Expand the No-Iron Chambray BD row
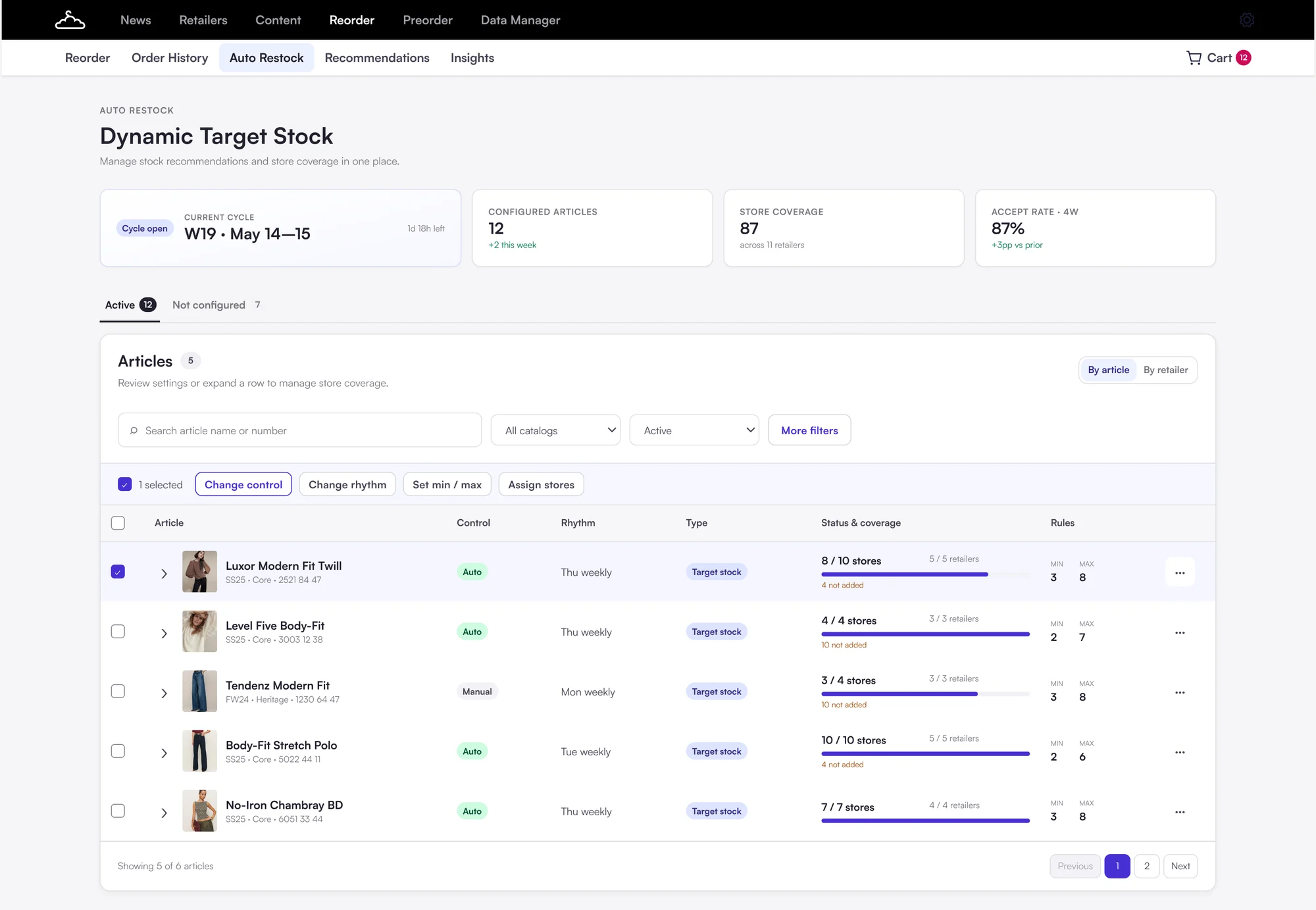Screen dimensions: 1316x910 164,813
